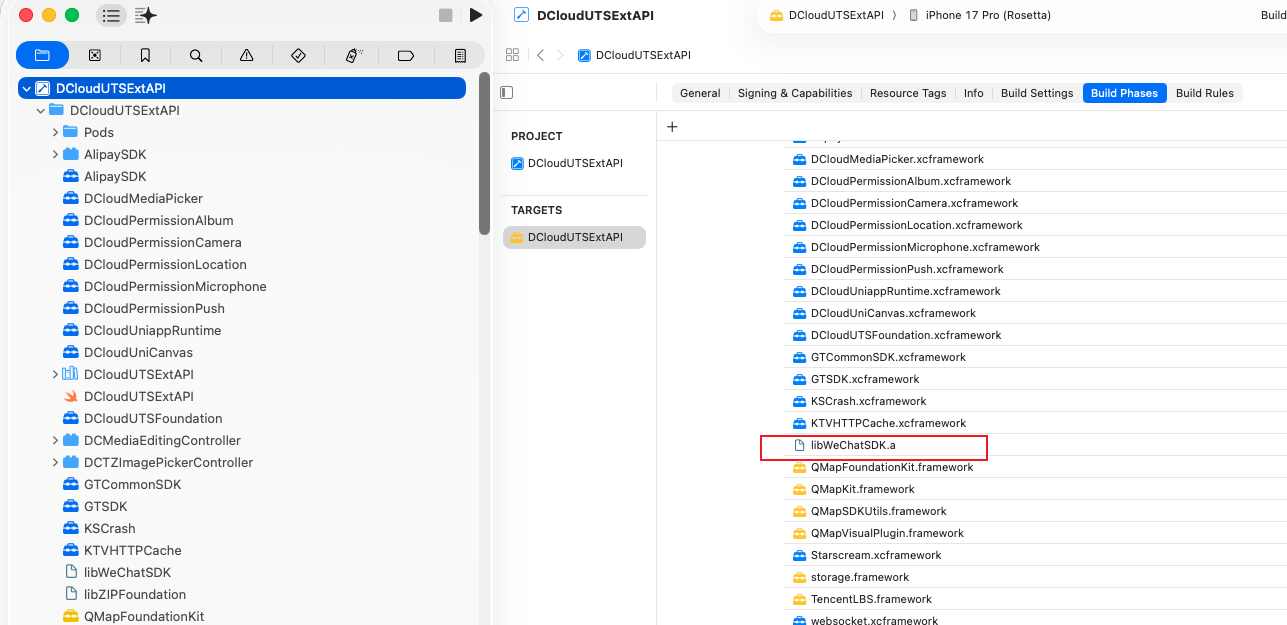Image resolution: width=1287 pixels, height=625 pixels.
Task: Switch to the General tab
Action: tap(700, 93)
